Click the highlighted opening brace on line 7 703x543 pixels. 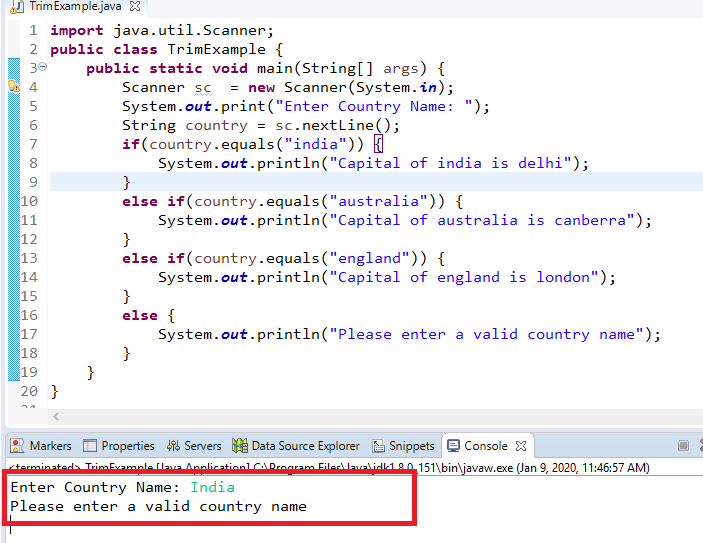pyautogui.click(x=378, y=144)
